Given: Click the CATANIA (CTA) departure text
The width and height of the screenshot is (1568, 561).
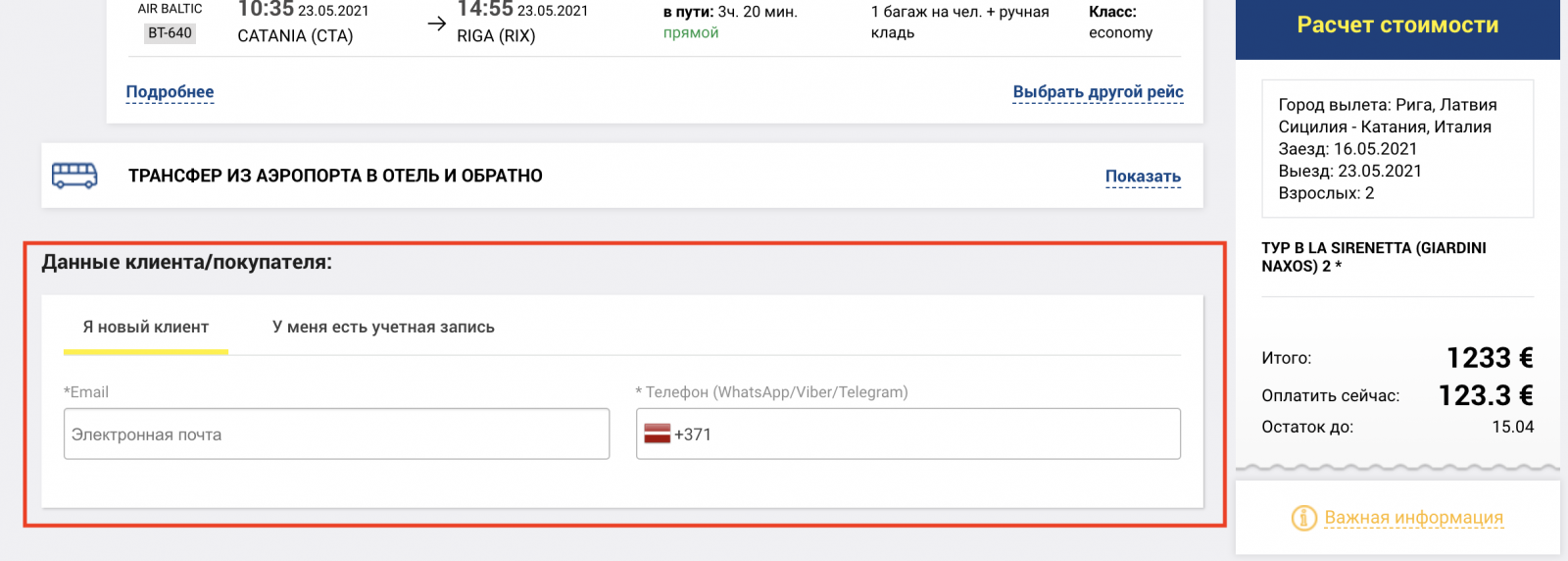Looking at the screenshot, I should (295, 36).
